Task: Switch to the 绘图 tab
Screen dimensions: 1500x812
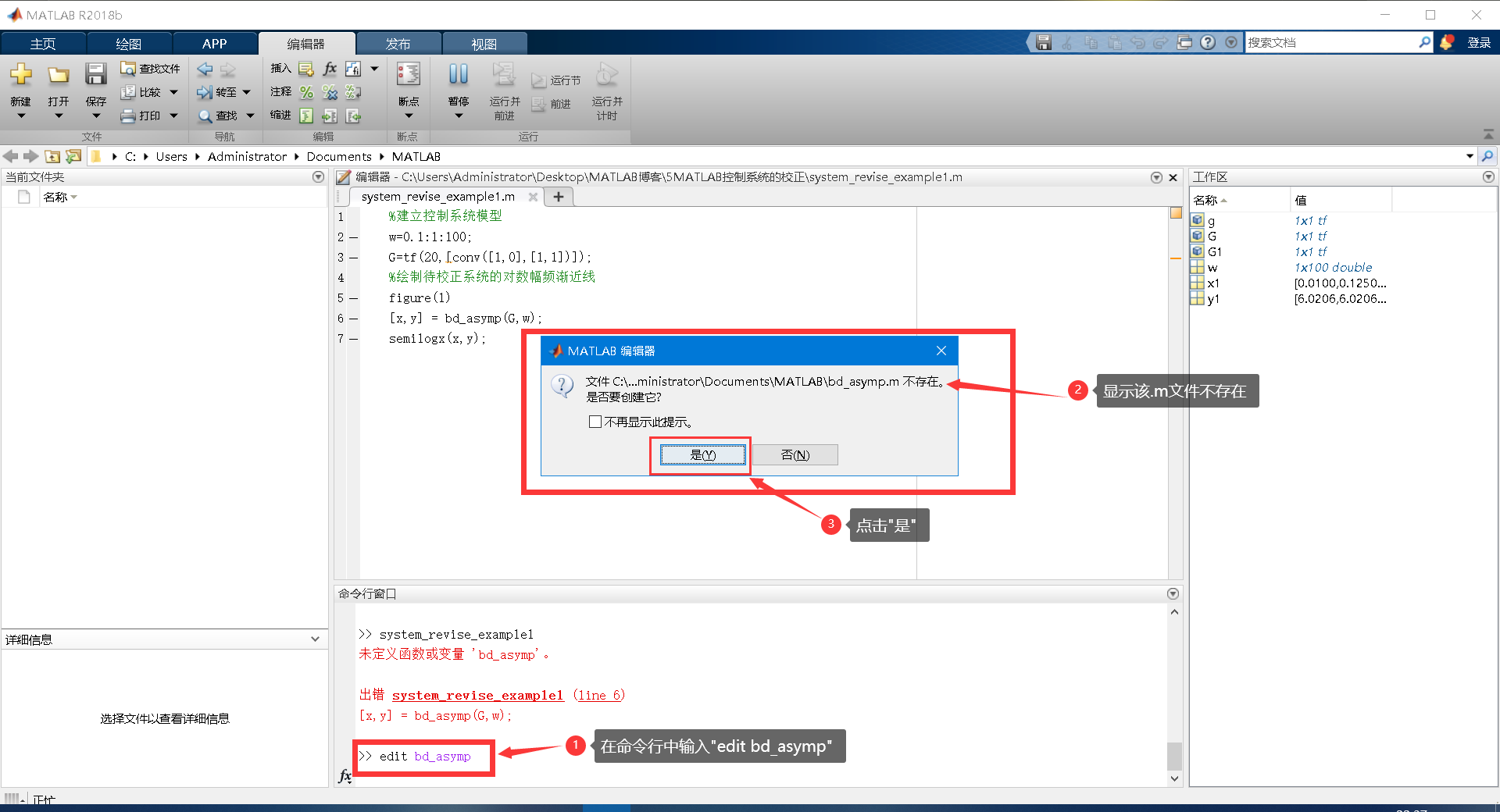Action: (129, 44)
